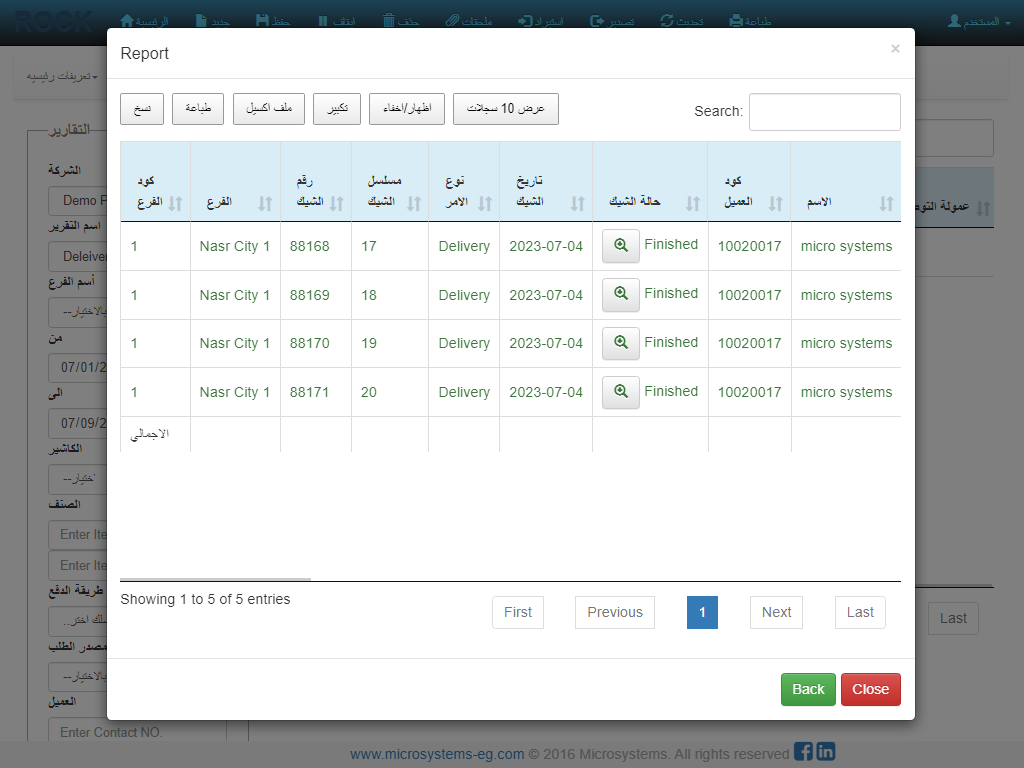1024x768 pixels.
Task: Click magnifier icon in the 88170 cheque row
Action: click(620, 343)
